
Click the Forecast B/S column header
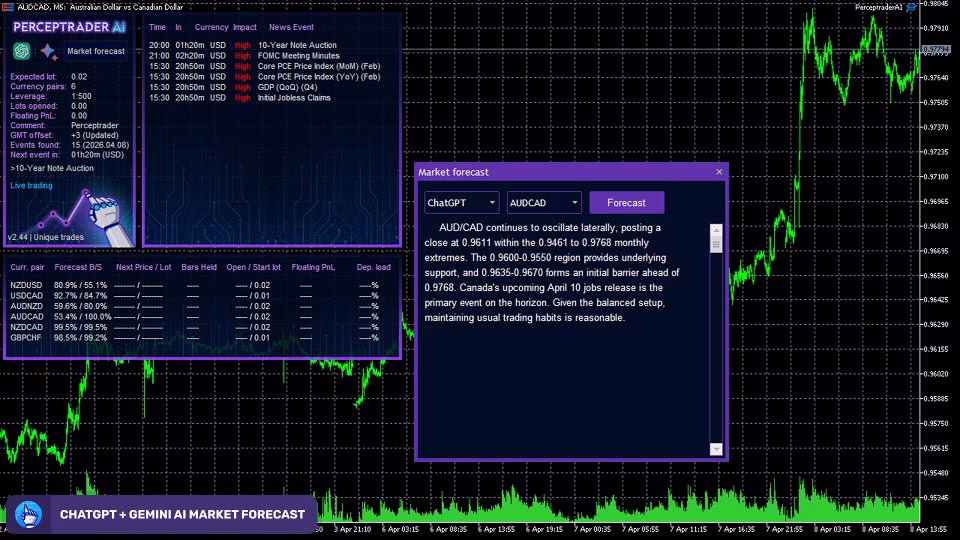pyautogui.click(x=78, y=267)
